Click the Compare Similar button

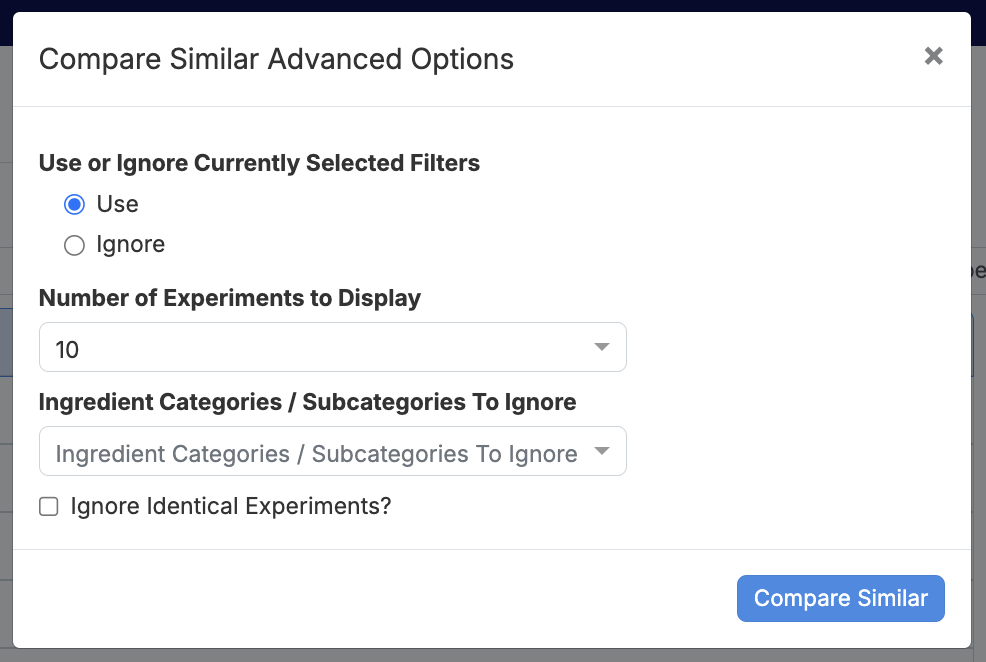pyautogui.click(x=841, y=599)
